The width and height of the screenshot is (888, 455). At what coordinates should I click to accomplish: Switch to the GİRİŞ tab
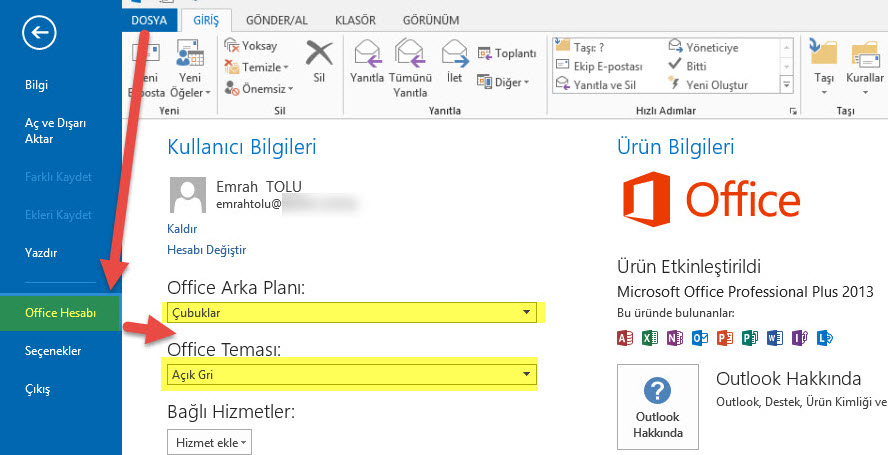pyautogui.click(x=206, y=20)
